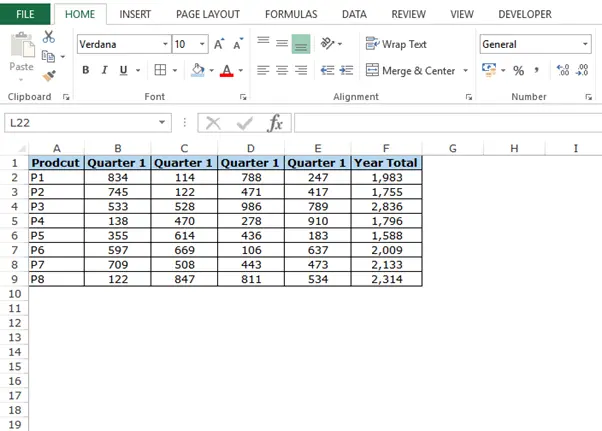The image size is (602, 431).
Task: Open the Verdana font name dropdown
Action: coord(165,44)
